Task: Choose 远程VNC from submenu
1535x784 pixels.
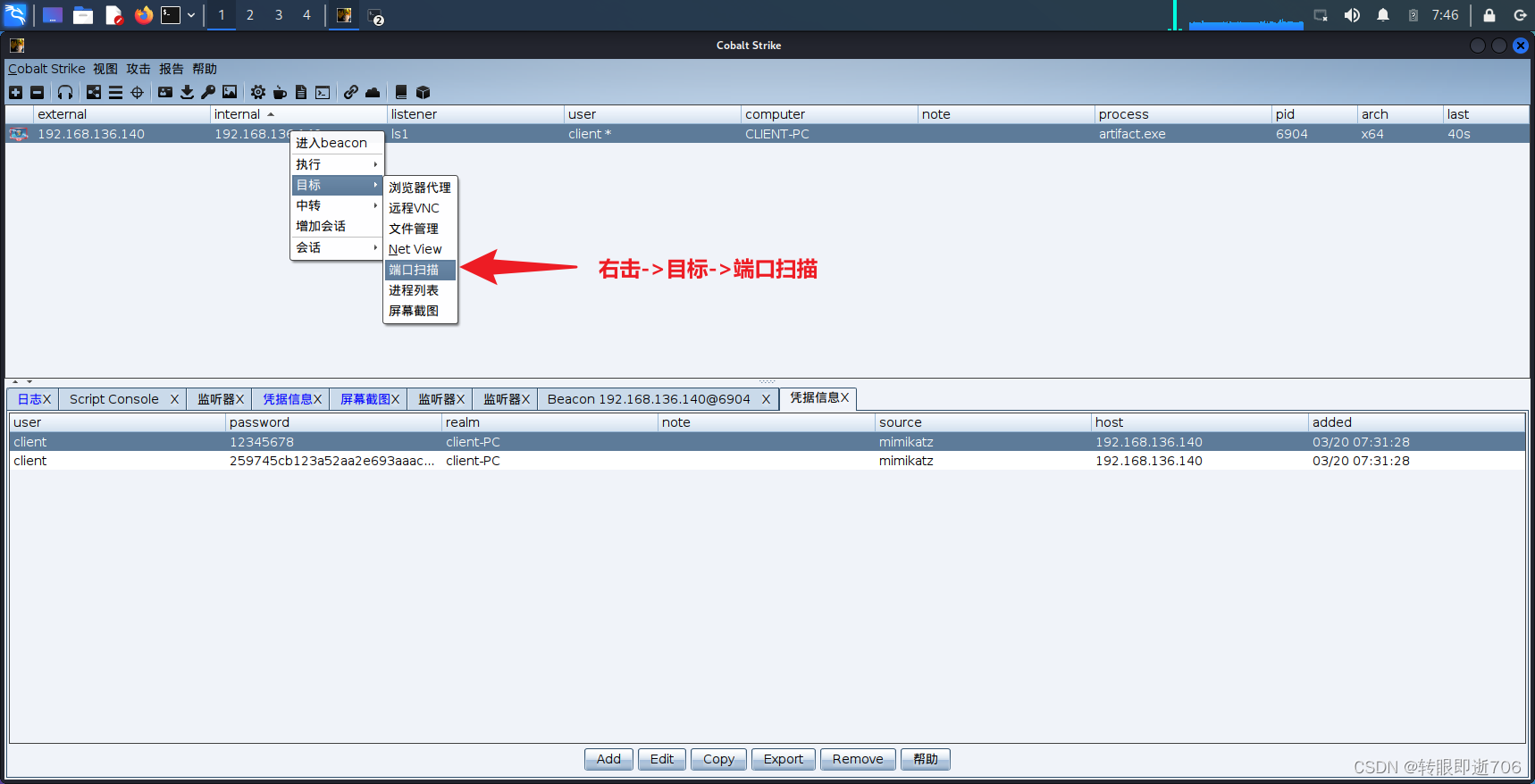Action: point(420,208)
